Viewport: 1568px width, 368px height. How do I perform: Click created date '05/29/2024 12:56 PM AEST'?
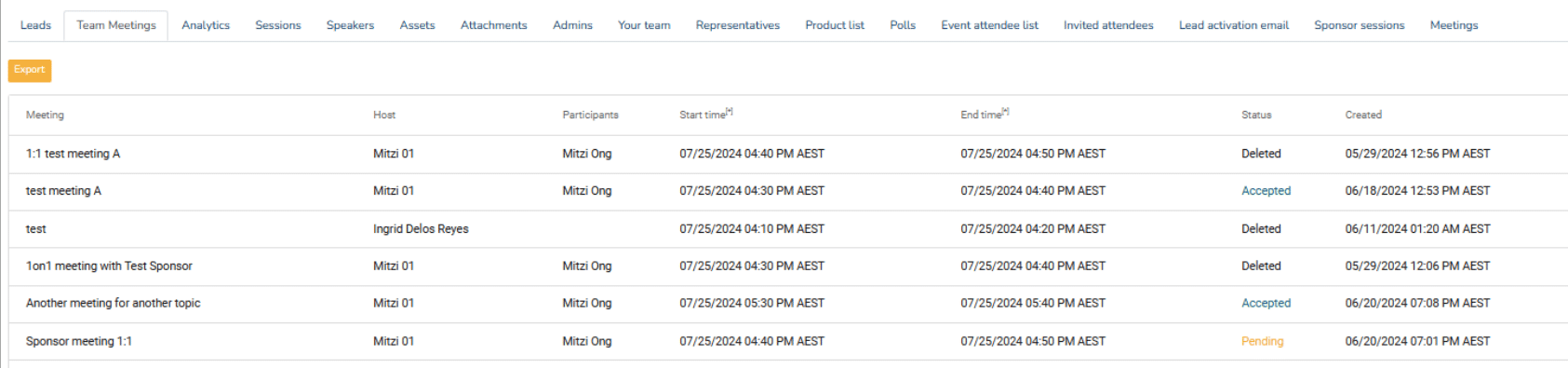(1417, 154)
